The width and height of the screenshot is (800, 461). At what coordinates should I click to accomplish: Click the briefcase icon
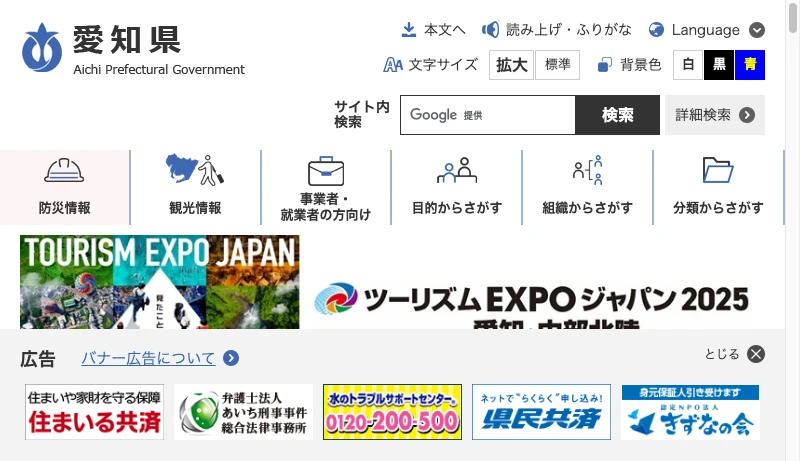(326, 171)
